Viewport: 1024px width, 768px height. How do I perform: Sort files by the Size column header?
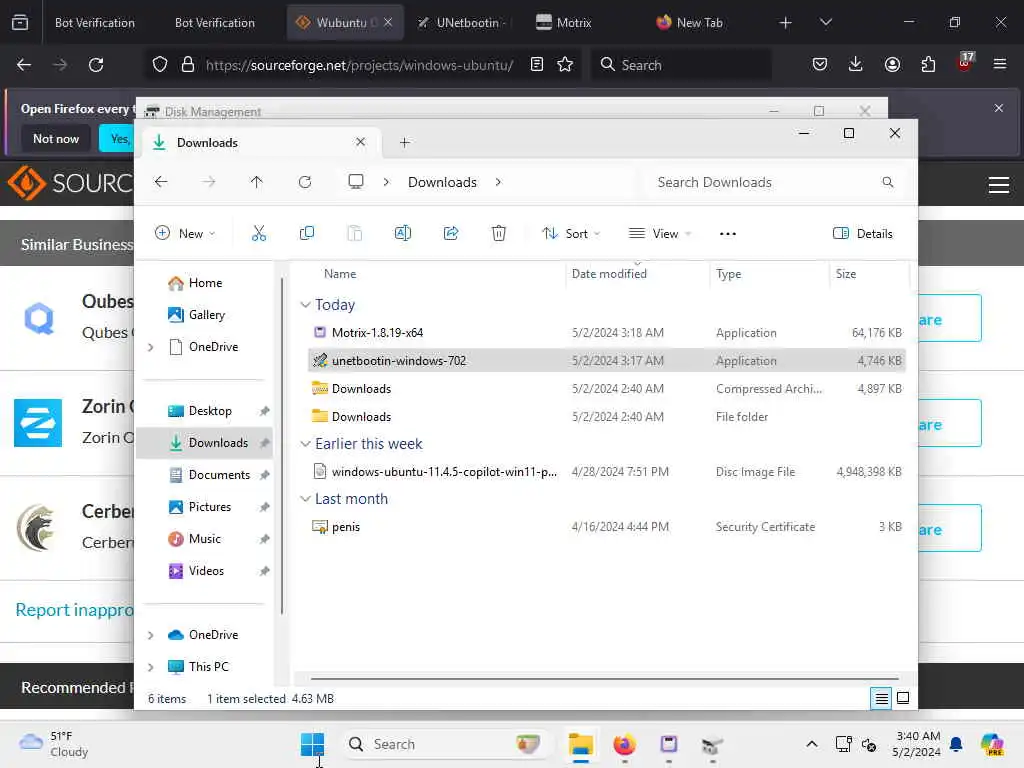(x=846, y=274)
